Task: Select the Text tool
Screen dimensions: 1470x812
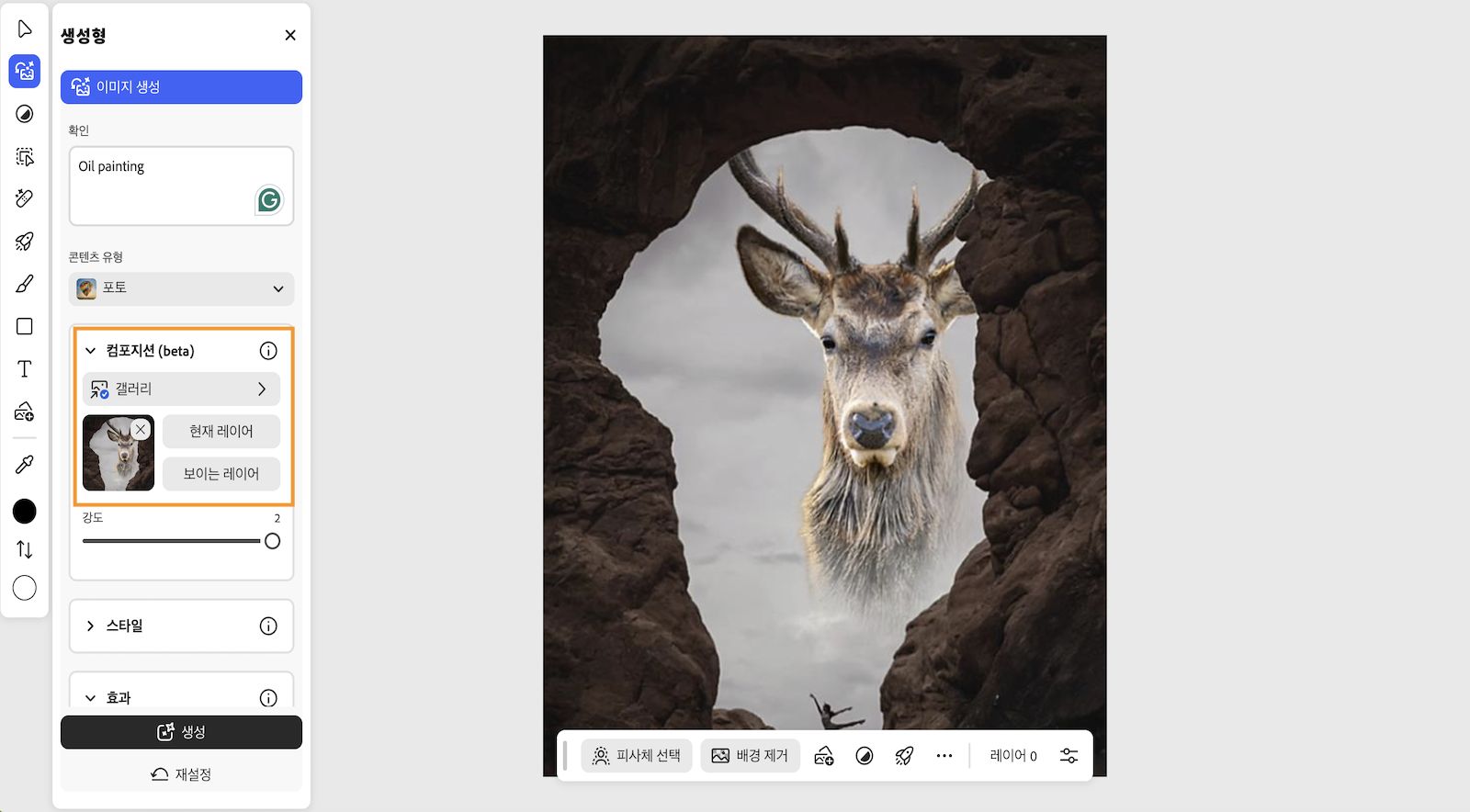Action: 25,369
